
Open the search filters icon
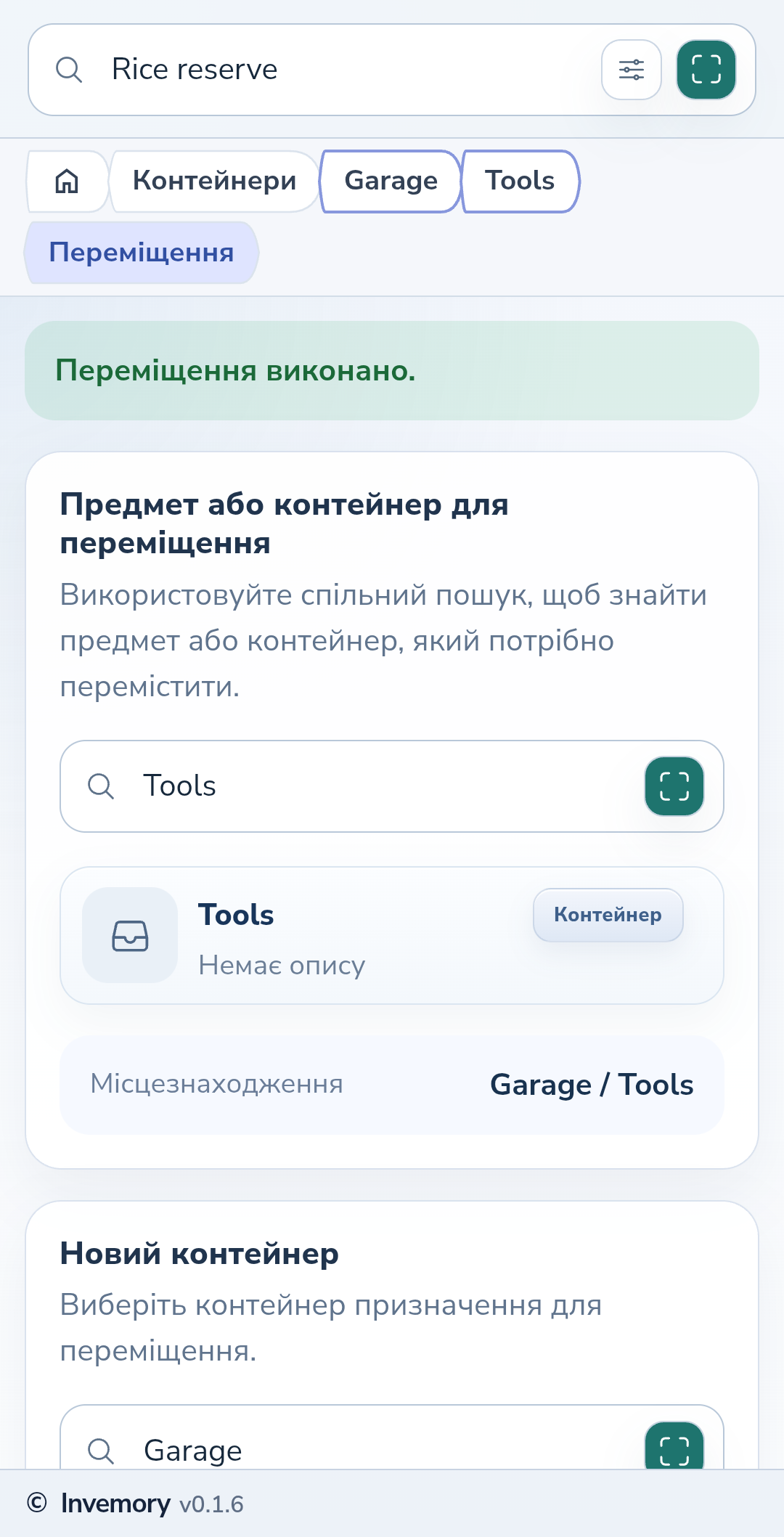[632, 70]
